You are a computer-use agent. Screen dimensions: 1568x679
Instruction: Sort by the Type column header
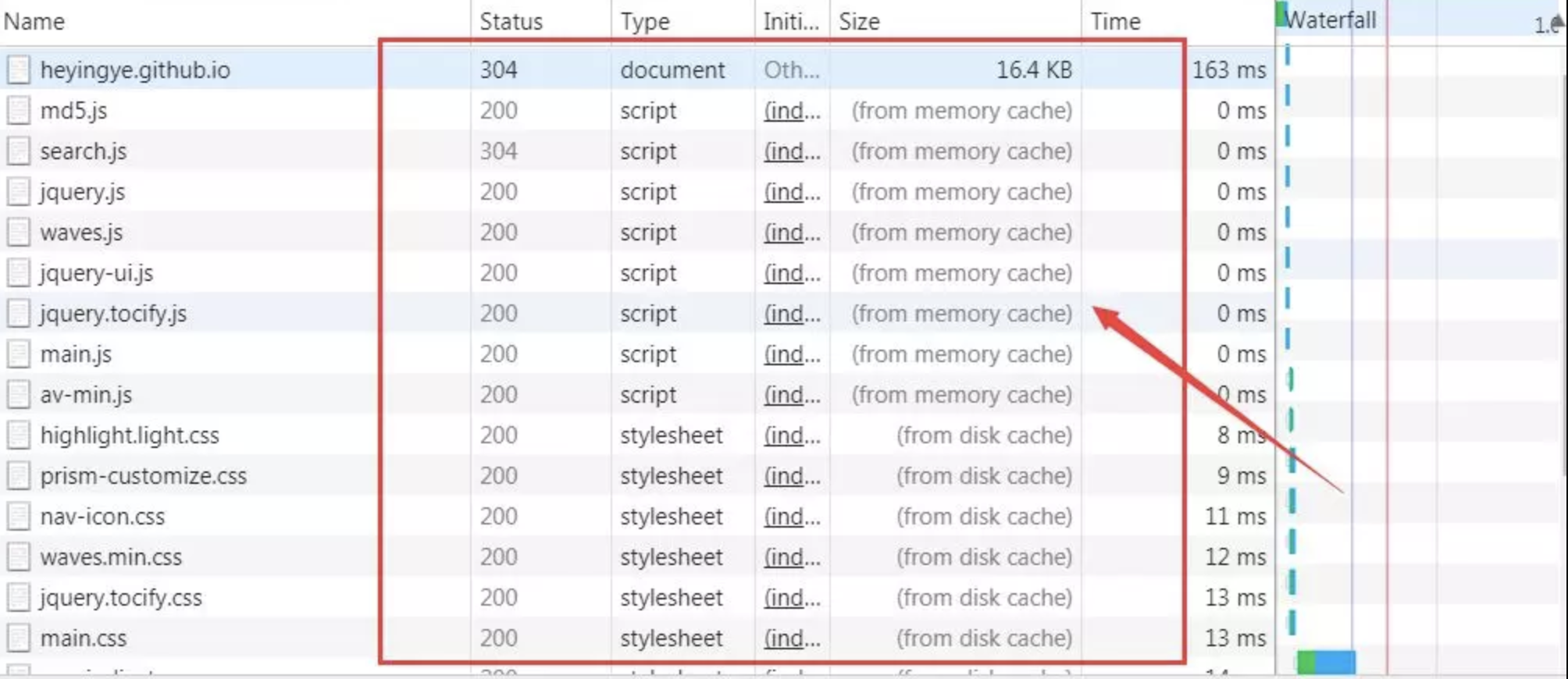point(645,22)
